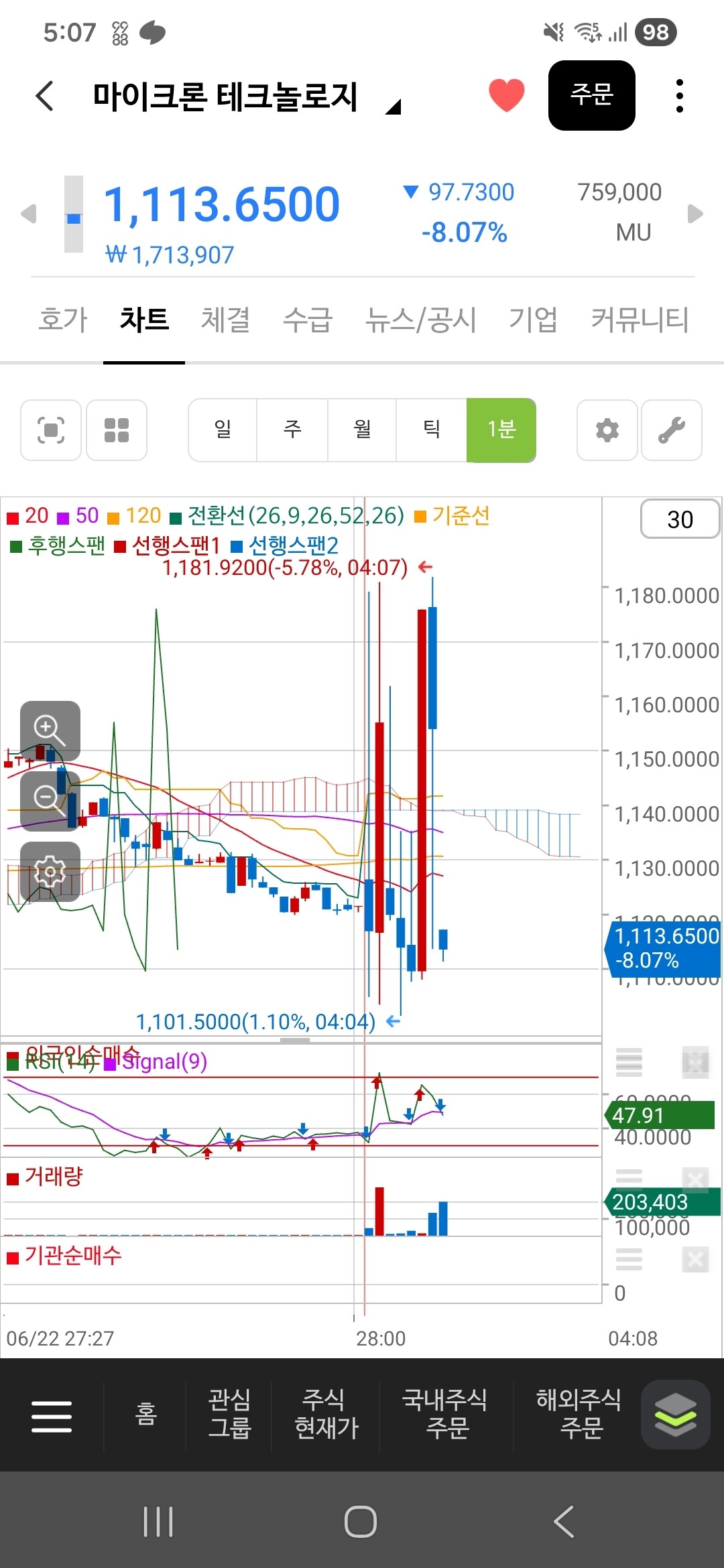This screenshot has height=1568, width=724.
Task: Go to 홈 in bottom navigation
Action: [145, 1414]
